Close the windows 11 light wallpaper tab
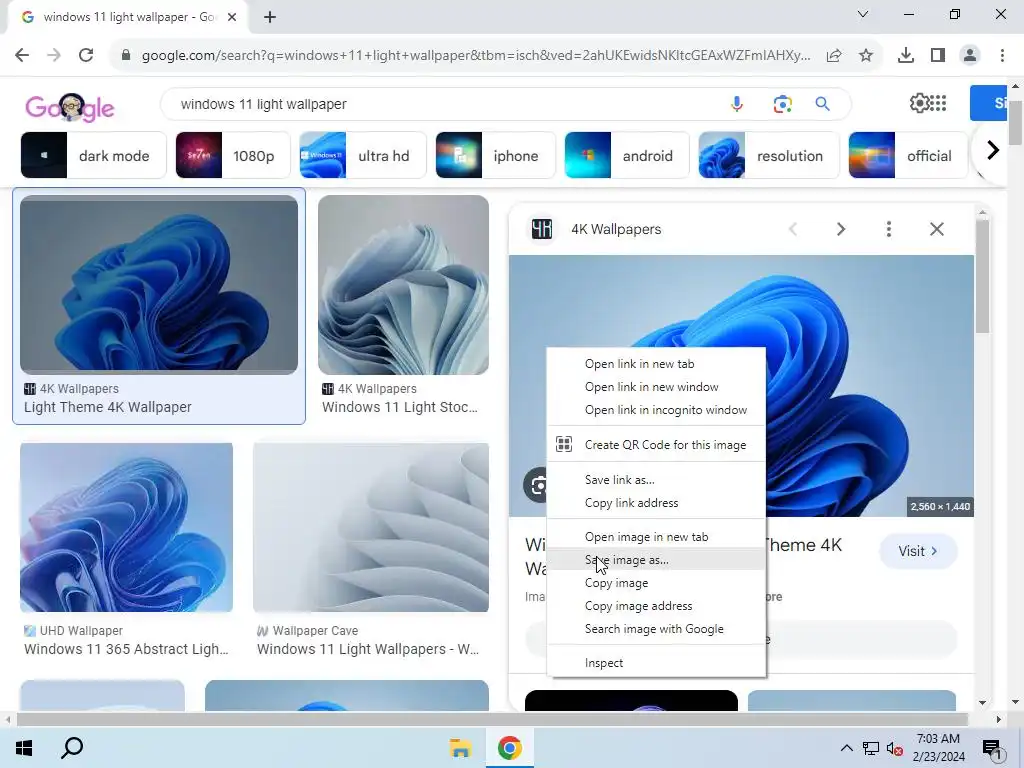Image resolution: width=1024 pixels, height=768 pixels. click(232, 18)
